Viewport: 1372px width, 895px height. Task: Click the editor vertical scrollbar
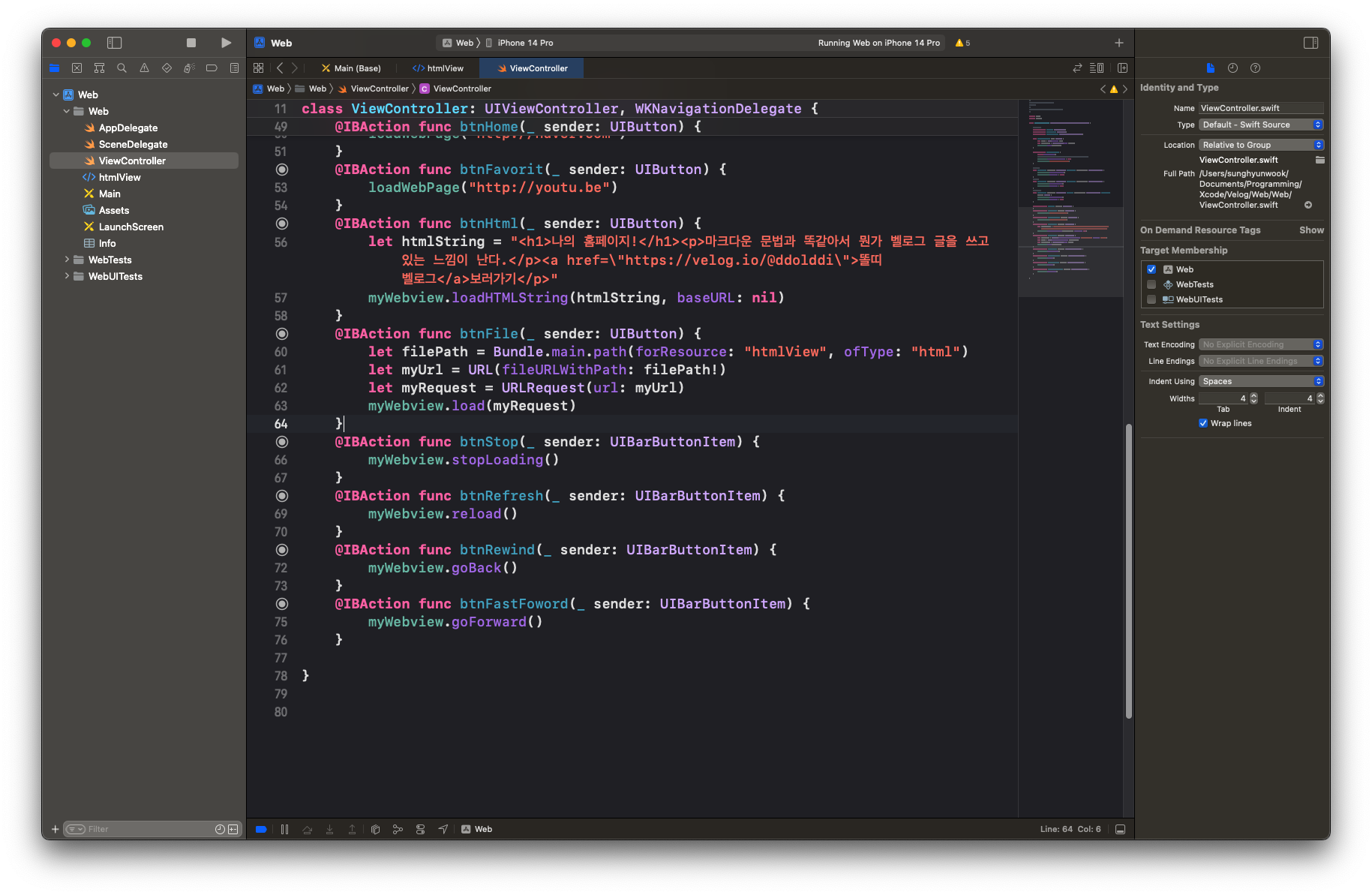coord(1128,571)
